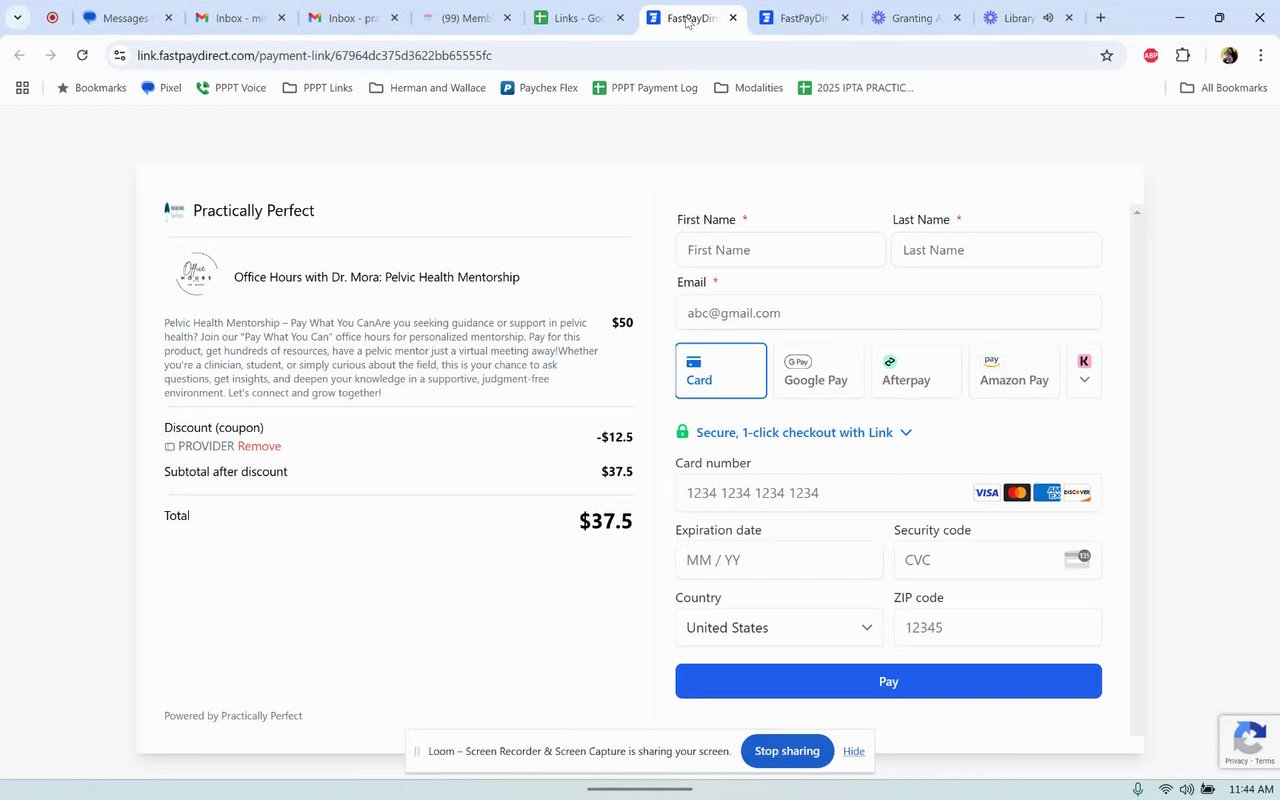Open the volume icon in system tray
The image size is (1280, 800).
pos(1186,789)
